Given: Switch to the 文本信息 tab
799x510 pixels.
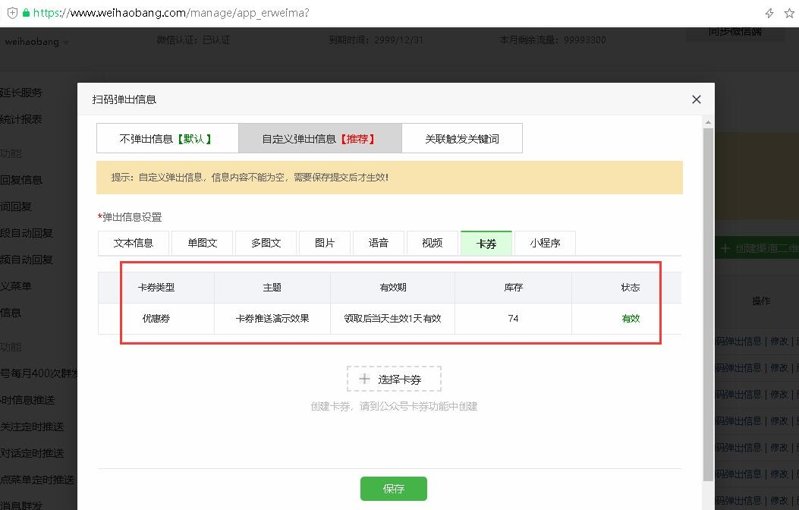Looking at the screenshot, I should coord(134,243).
